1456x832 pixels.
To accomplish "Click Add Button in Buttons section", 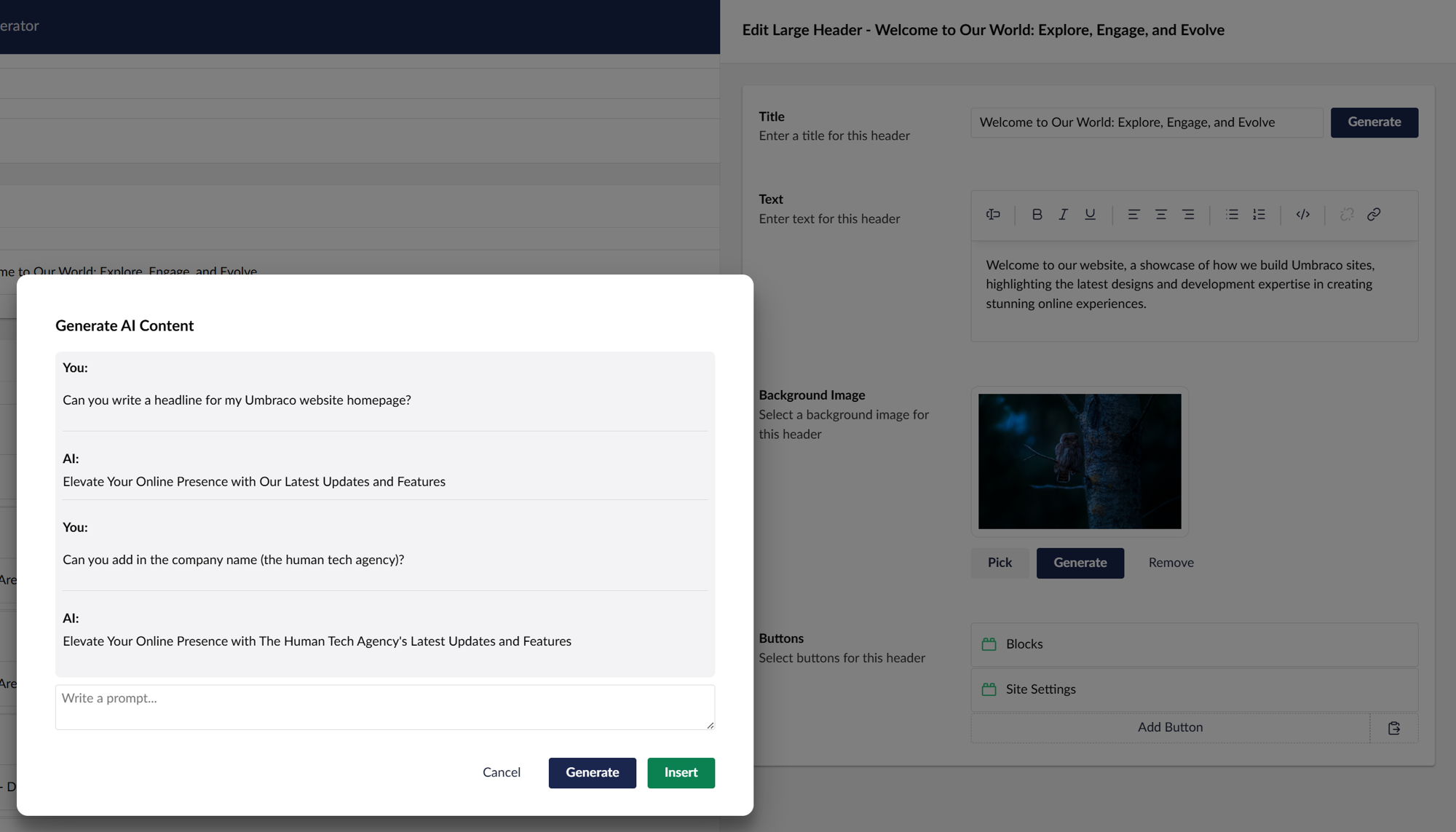I will pyautogui.click(x=1170, y=728).
